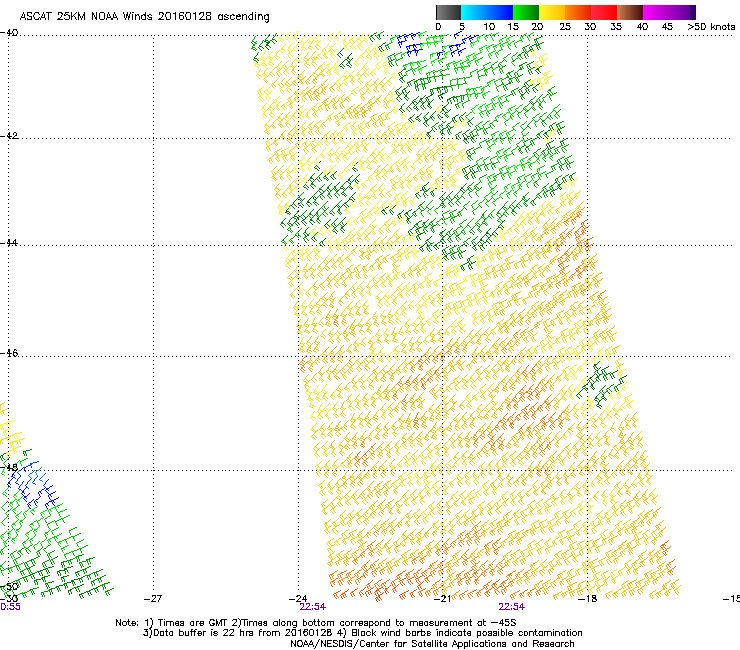This screenshot has height=650, width=740.
Task: Click the '-21' longitude label
Action: click(x=442, y=599)
